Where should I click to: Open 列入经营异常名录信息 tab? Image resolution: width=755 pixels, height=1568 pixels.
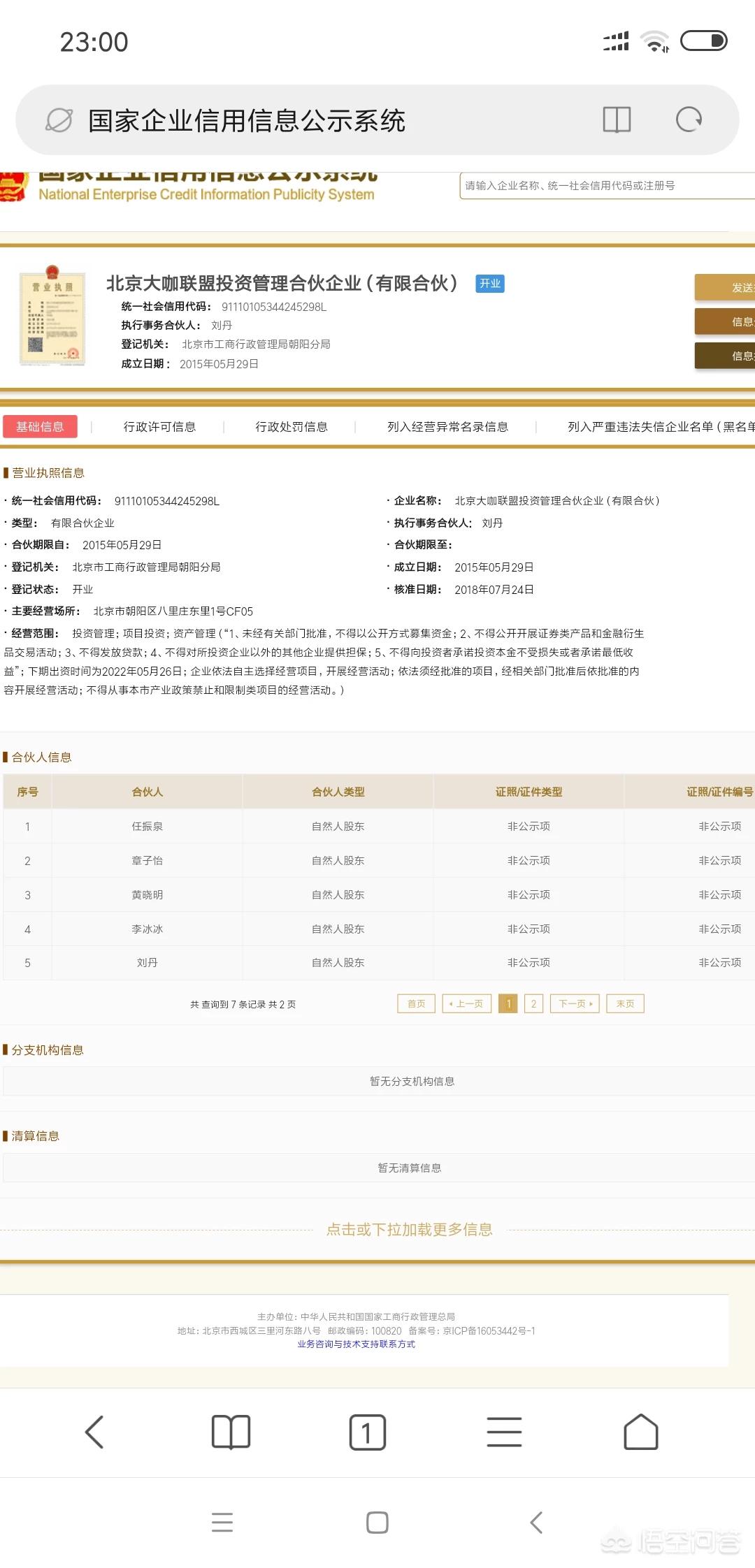click(x=447, y=427)
